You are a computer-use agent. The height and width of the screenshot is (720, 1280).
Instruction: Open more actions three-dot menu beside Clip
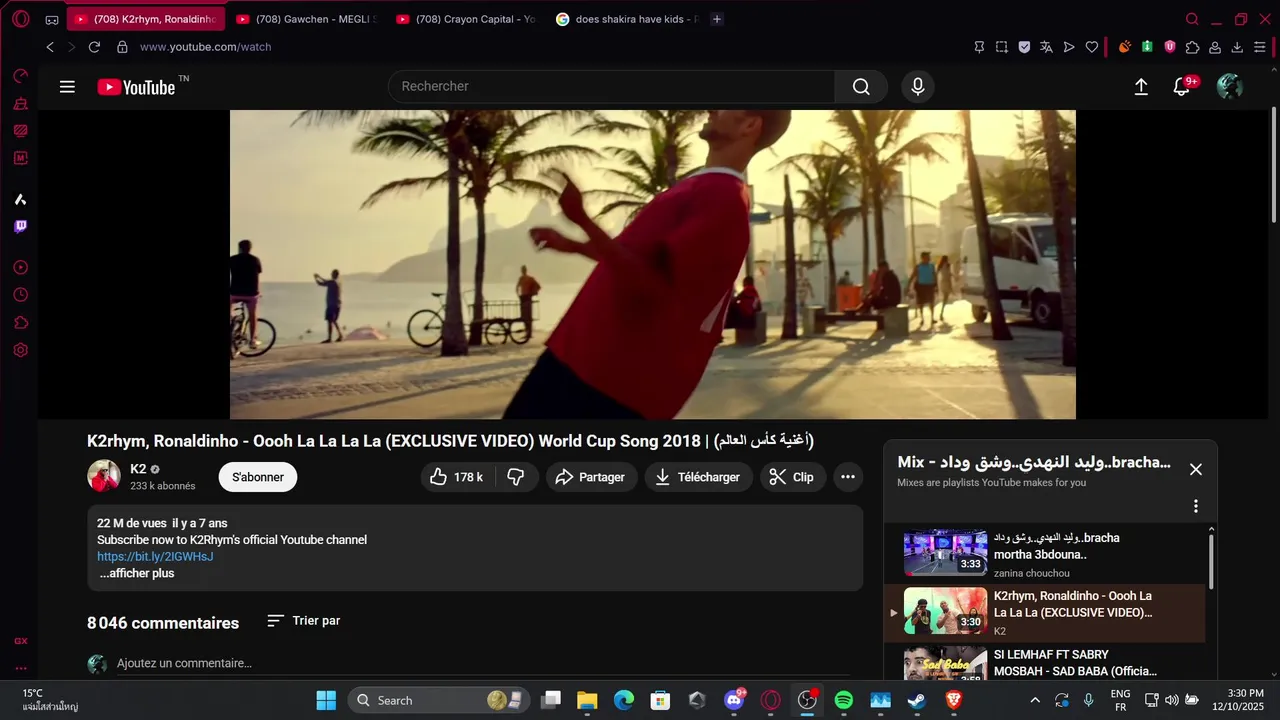[x=848, y=477]
